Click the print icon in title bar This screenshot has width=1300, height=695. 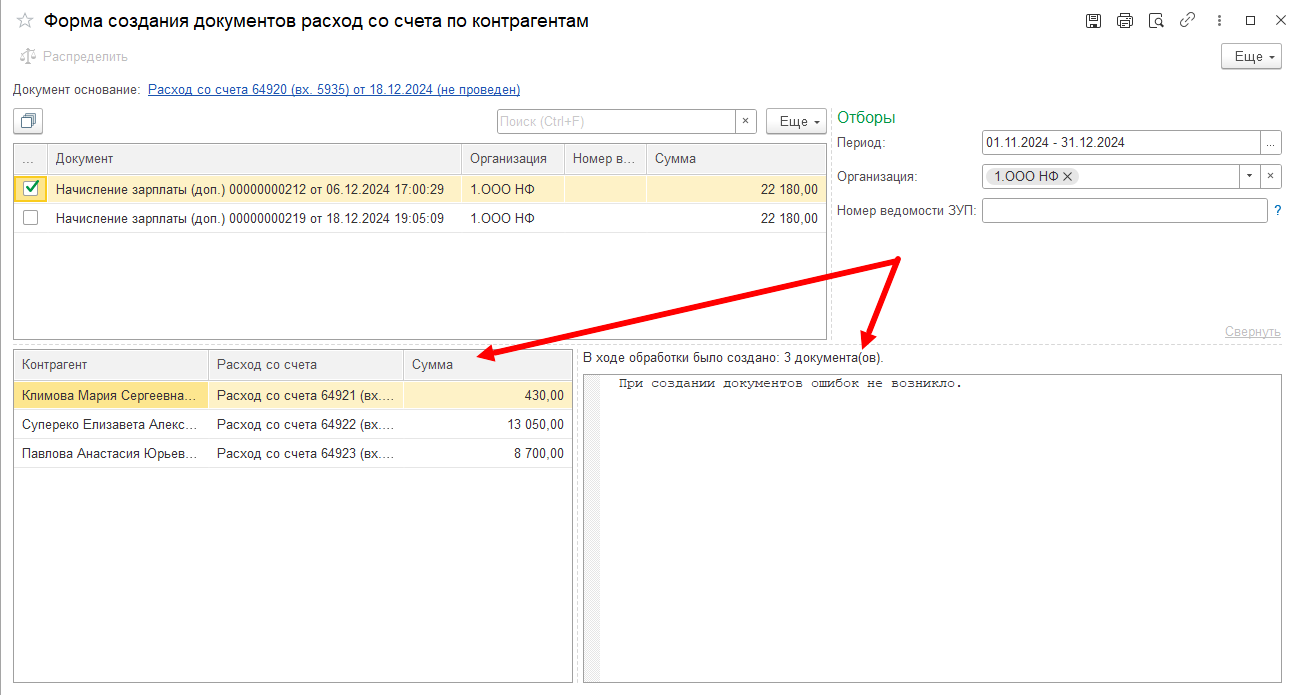coord(1125,21)
